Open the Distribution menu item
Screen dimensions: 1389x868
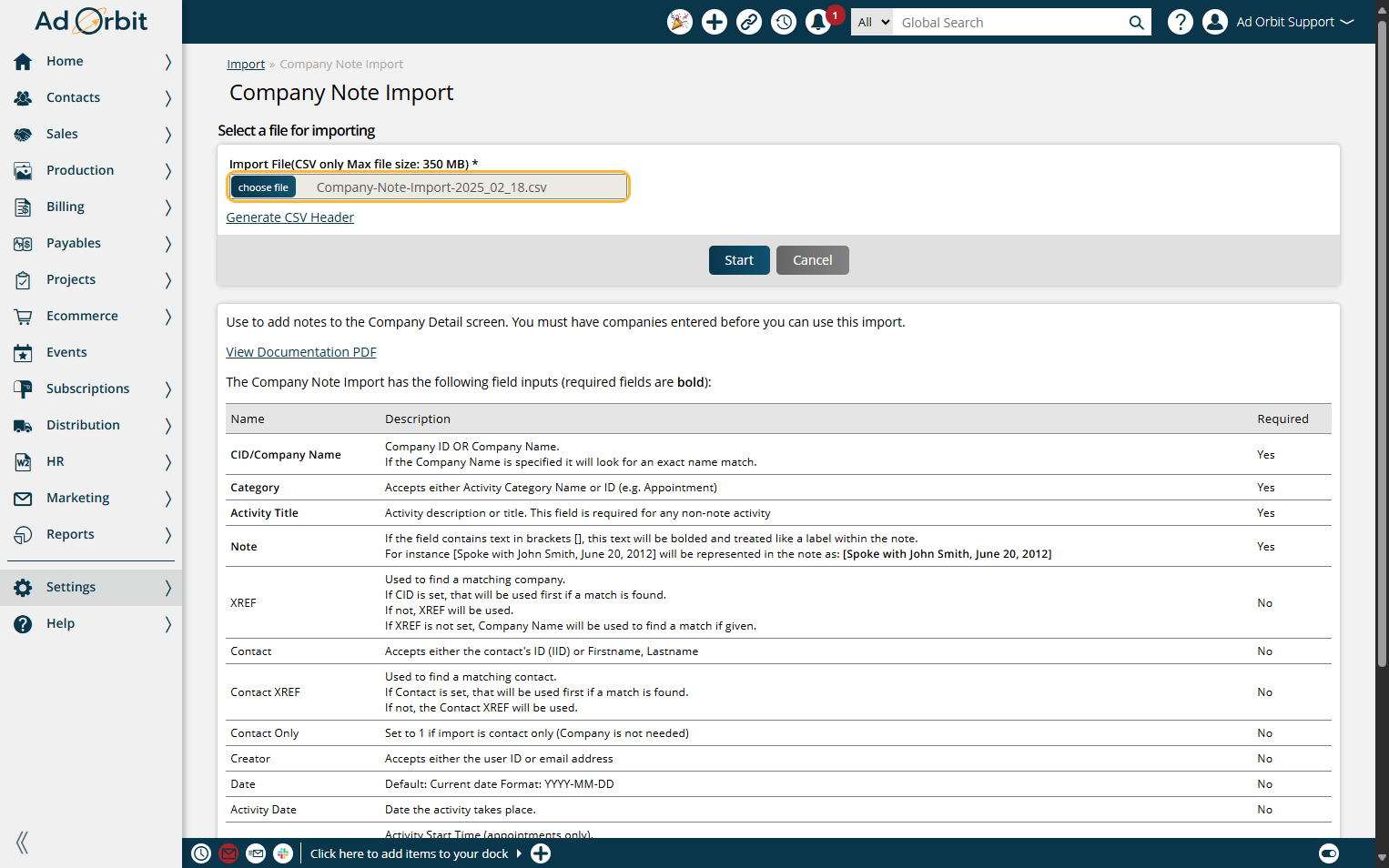pyautogui.click(x=91, y=425)
